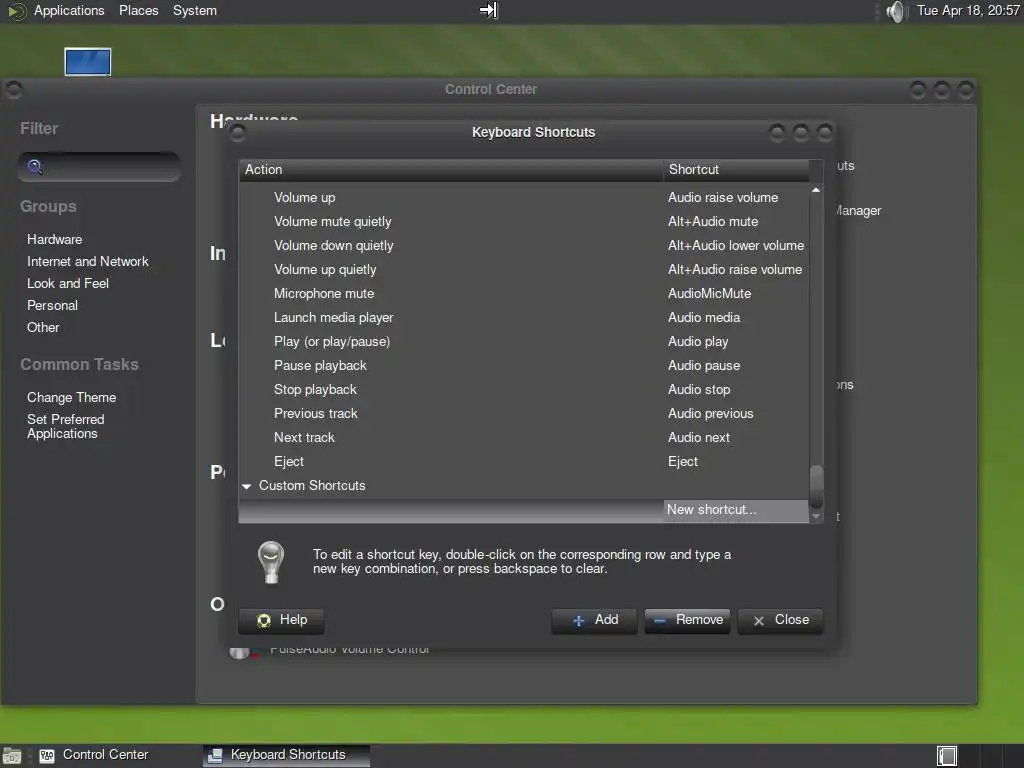Image resolution: width=1024 pixels, height=768 pixels.
Task: Focus the Filter search field
Action: [99, 167]
